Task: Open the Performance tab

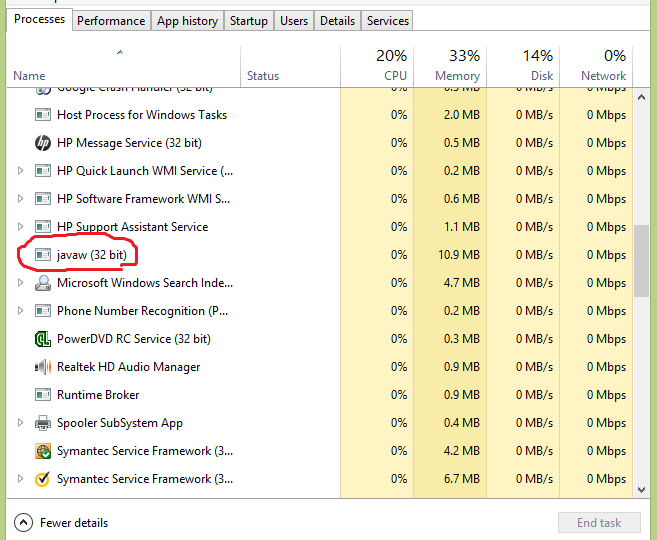Action: [x=111, y=21]
